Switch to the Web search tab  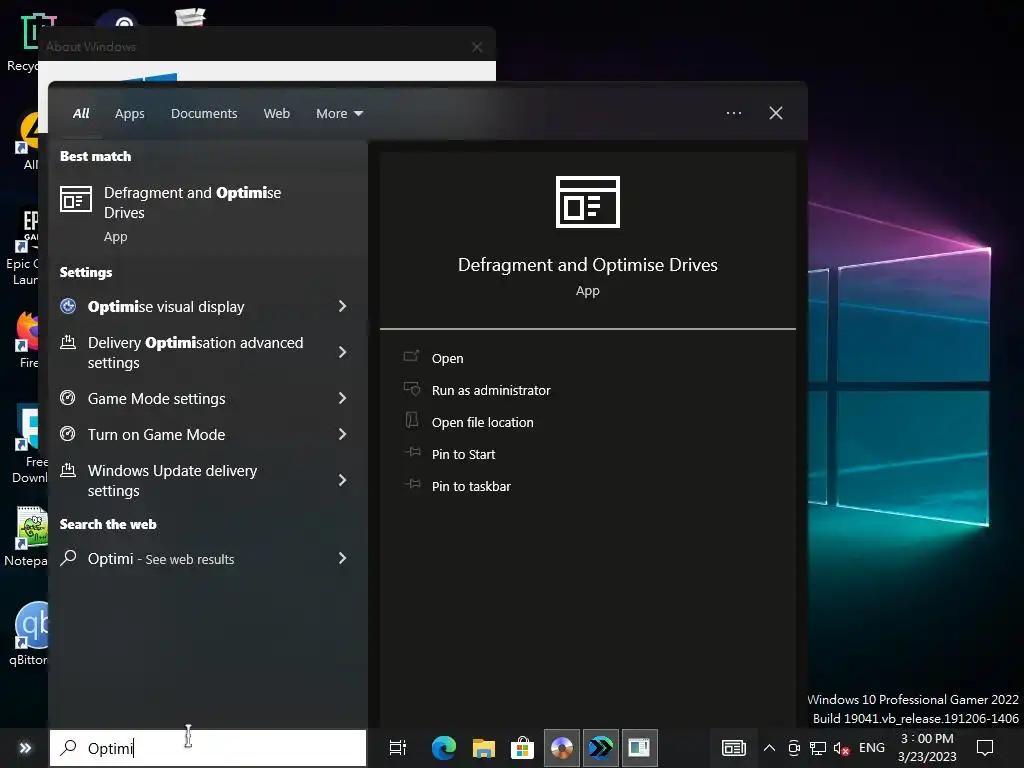(x=276, y=114)
